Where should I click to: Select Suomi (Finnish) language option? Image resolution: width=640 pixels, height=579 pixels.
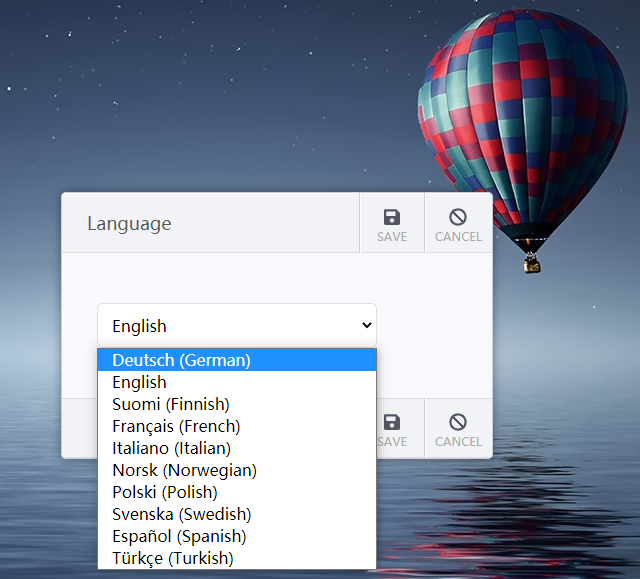237,404
